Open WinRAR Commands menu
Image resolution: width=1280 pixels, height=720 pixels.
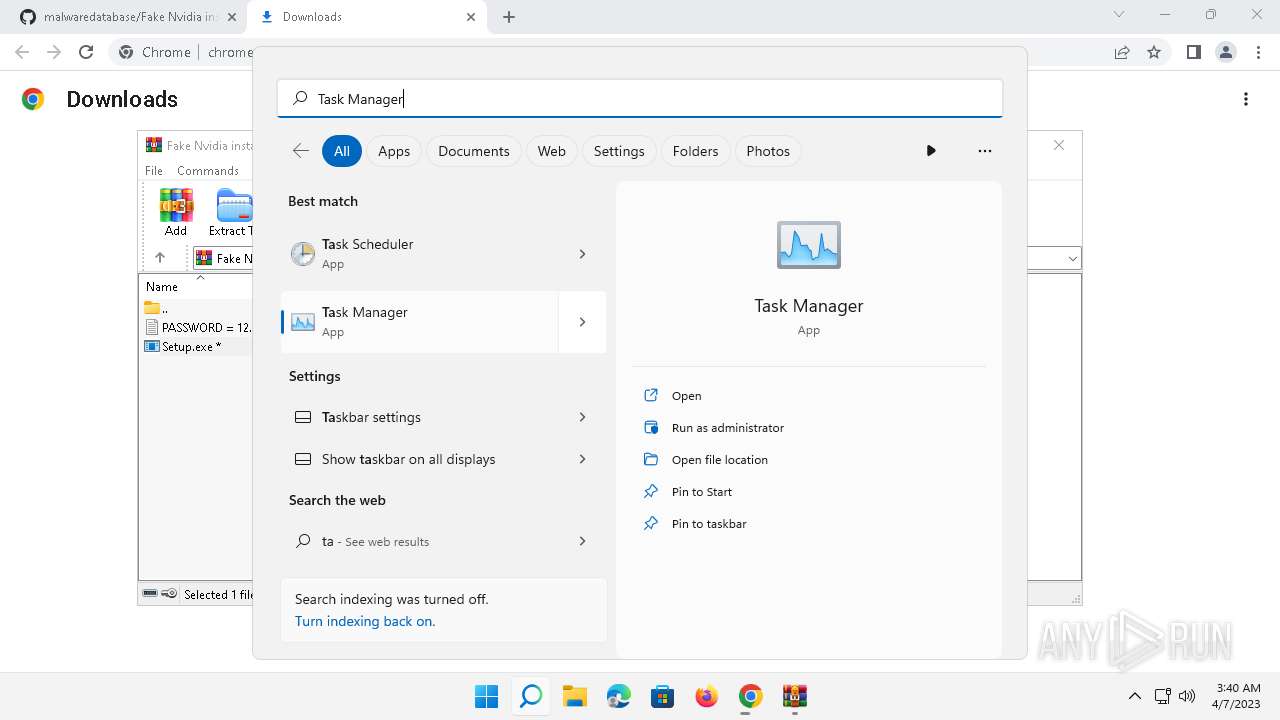point(208,171)
